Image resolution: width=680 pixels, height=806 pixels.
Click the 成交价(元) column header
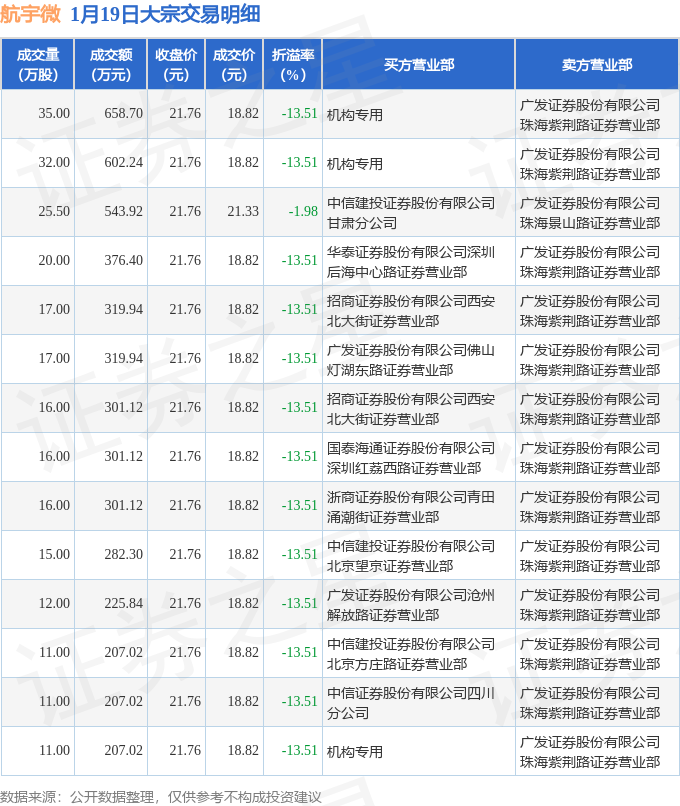coord(234,65)
